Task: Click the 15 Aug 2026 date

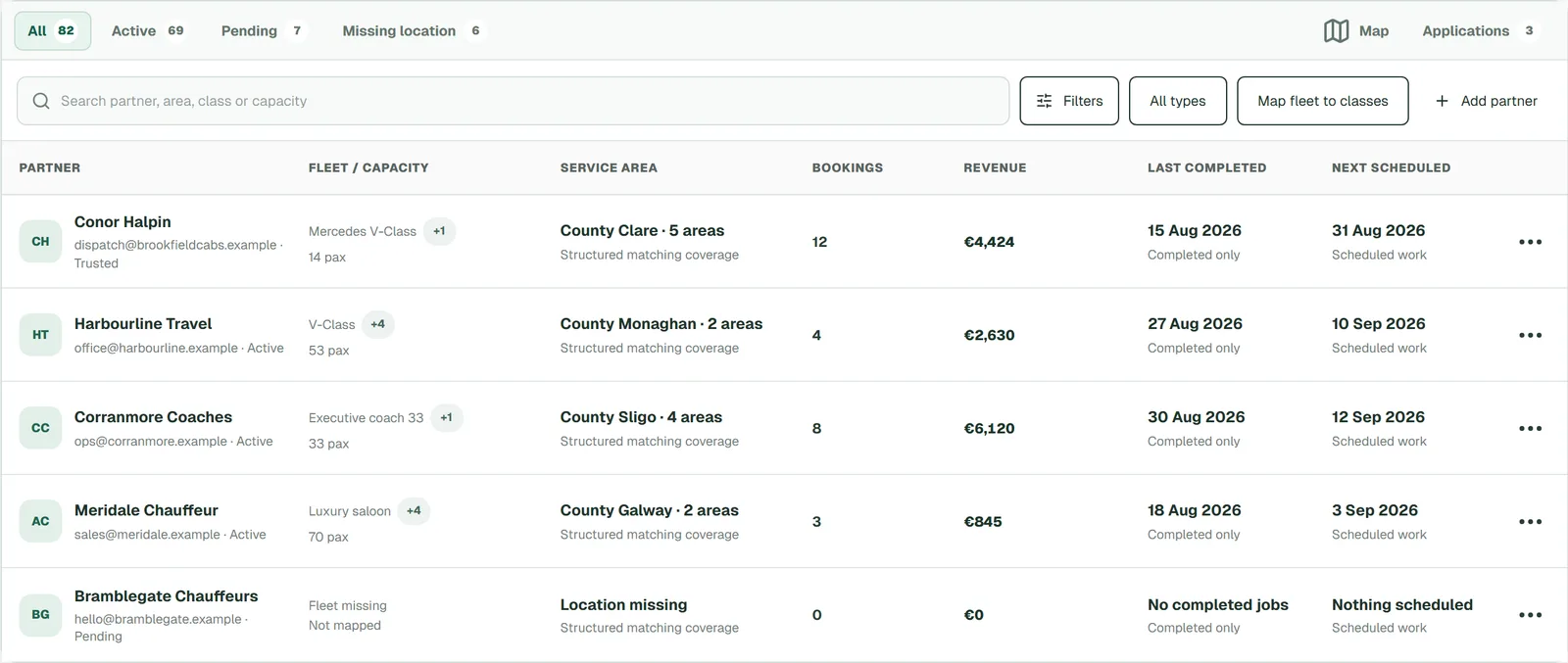Action: click(1195, 231)
